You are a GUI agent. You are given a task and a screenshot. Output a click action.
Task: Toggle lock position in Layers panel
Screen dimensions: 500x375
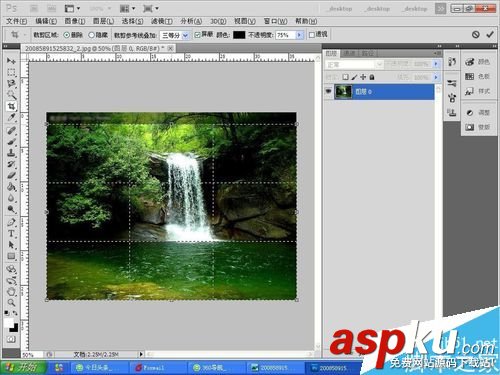(x=363, y=77)
